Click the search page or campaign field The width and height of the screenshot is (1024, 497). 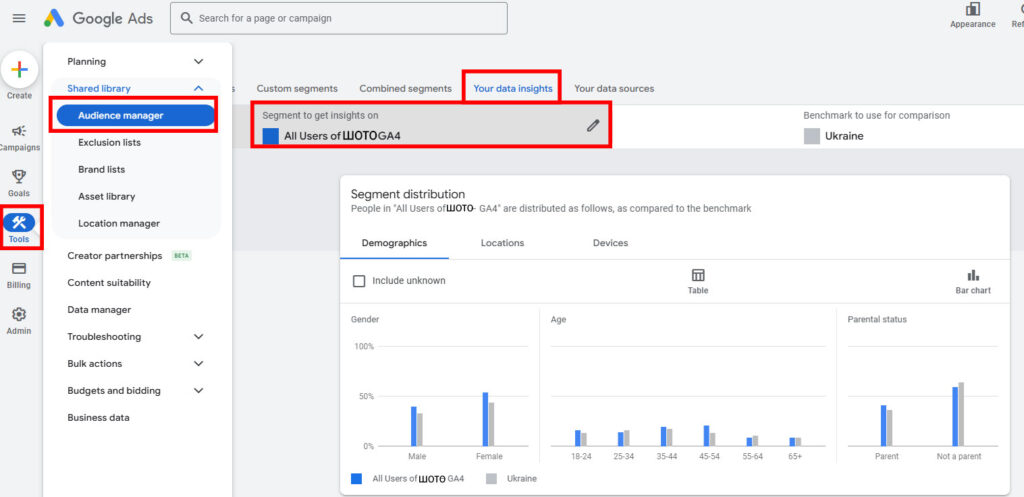pos(340,18)
